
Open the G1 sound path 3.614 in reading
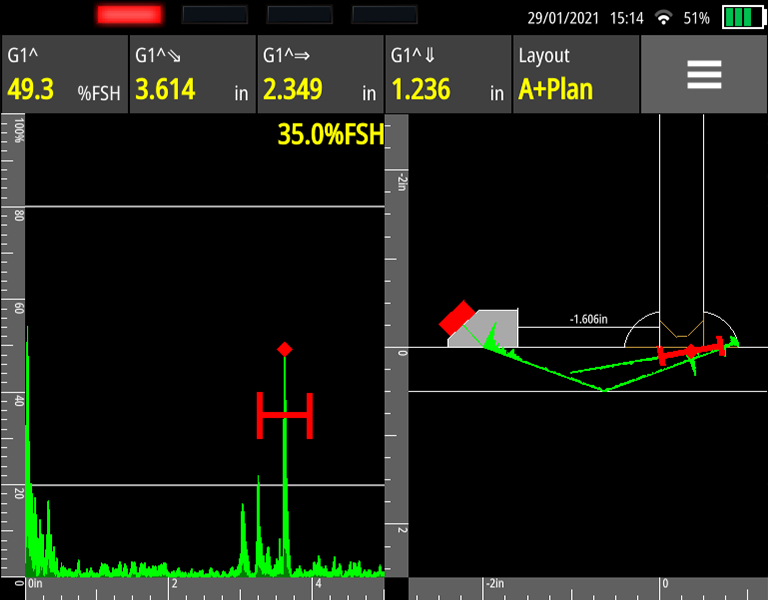[192, 75]
